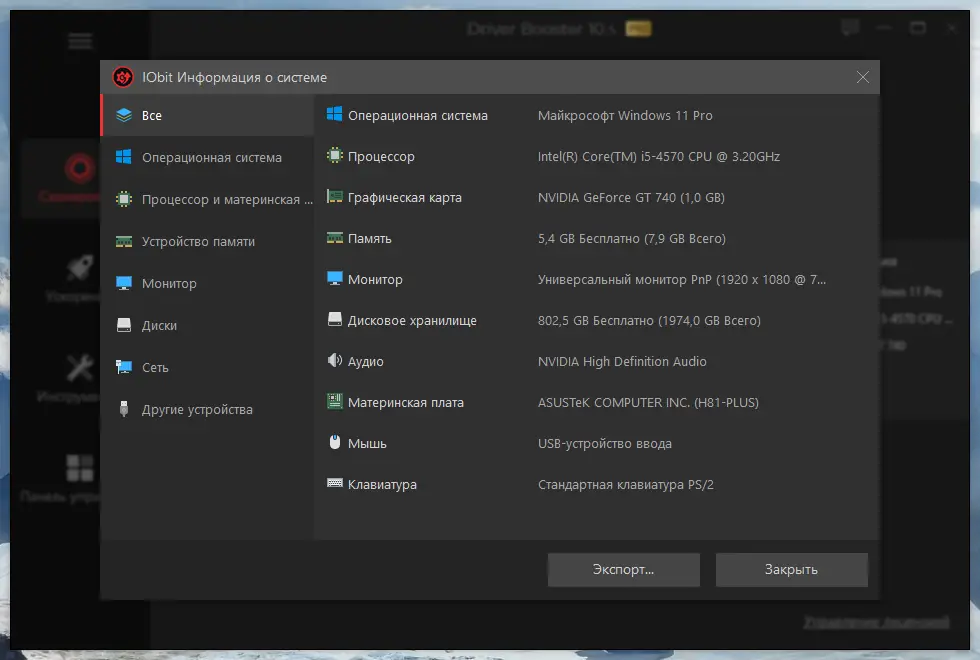
Task: Click 'ASUSTeK COMPUTER INC. (H81-PLUS)' value
Action: click(648, 402)
